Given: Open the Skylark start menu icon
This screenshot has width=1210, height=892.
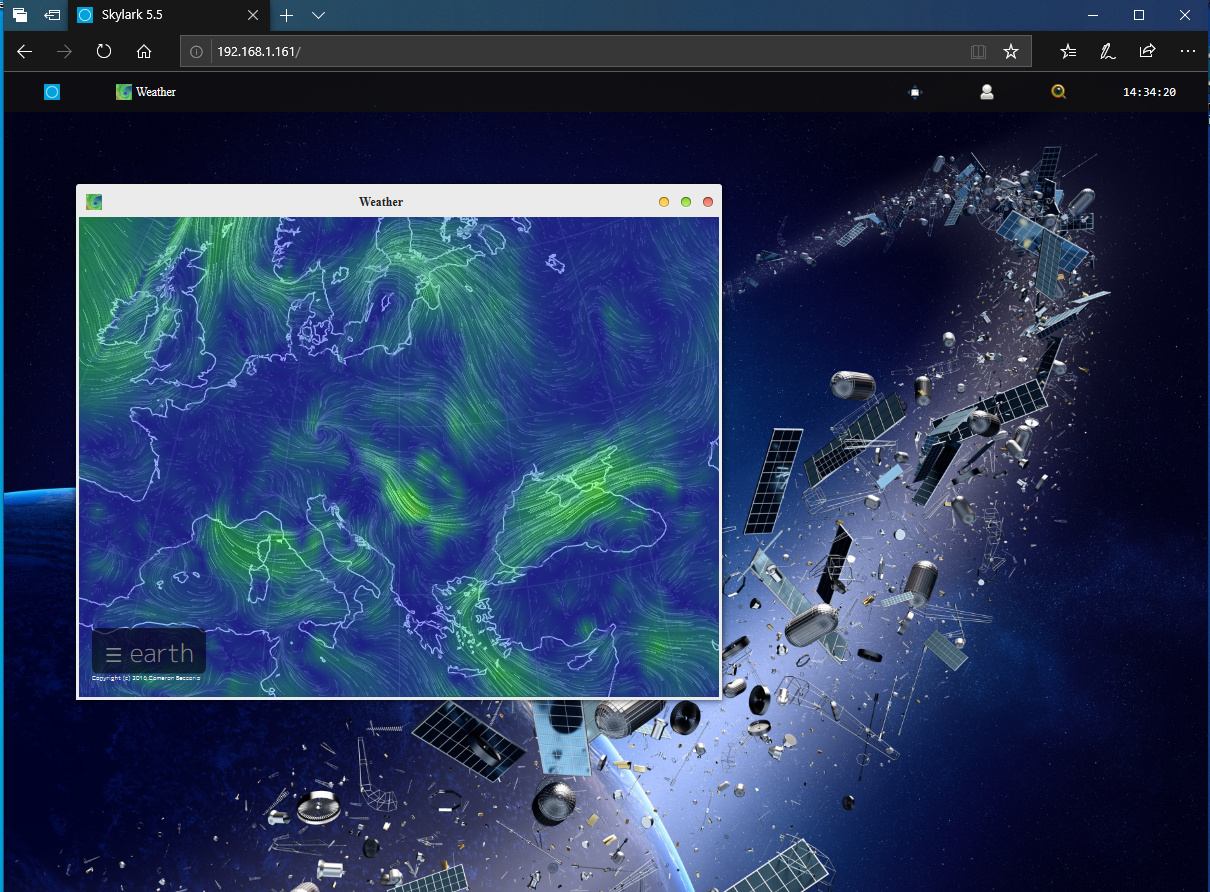Looking at the screenshot, I should coord(52,92).
